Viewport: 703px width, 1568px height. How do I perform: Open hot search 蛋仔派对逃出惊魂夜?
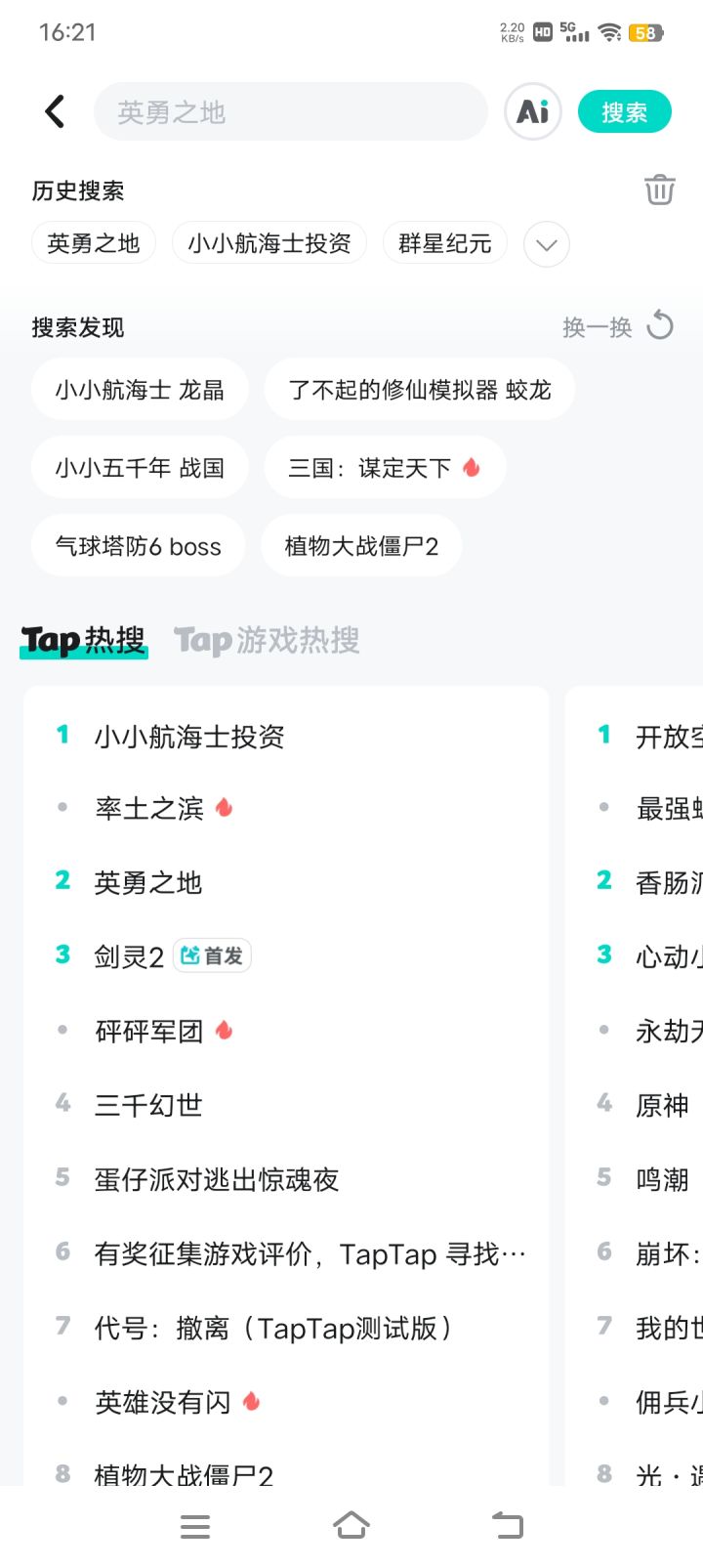[x=217, y=1179]
